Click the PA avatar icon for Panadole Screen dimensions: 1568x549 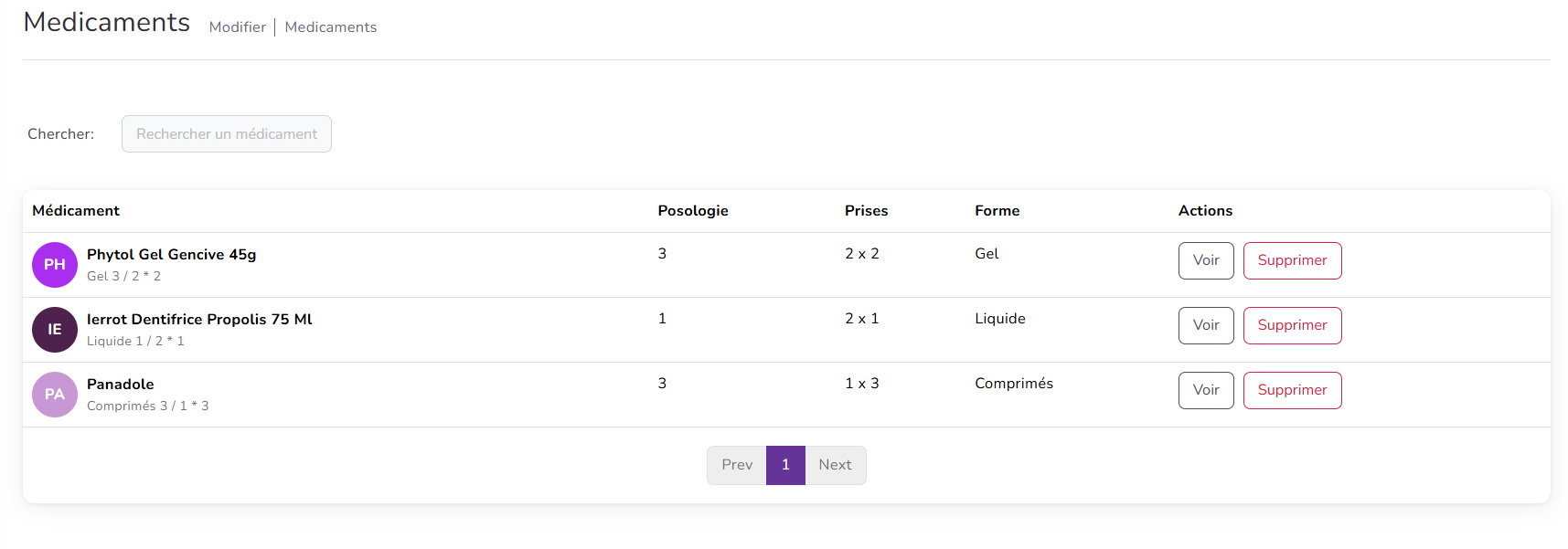pyautogui.click(x=55, y=395)
